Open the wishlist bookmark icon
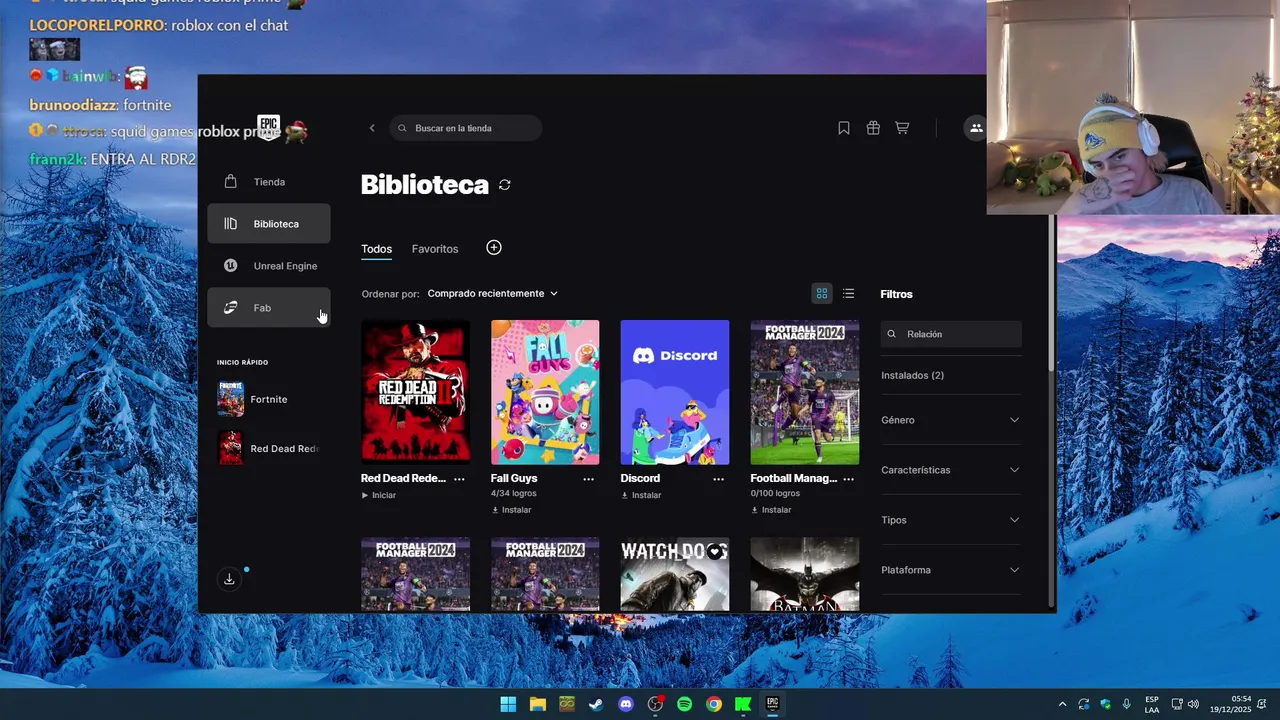Viewport: 1280px width, 720px height. pyautogui.click(x=844, y=128)
